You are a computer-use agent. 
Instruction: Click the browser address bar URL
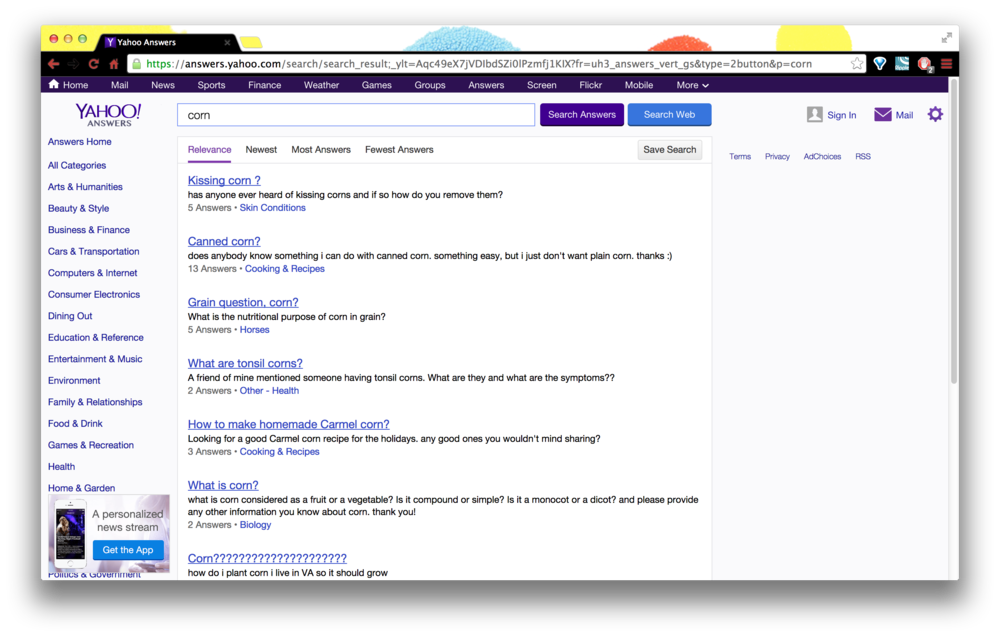478,64
